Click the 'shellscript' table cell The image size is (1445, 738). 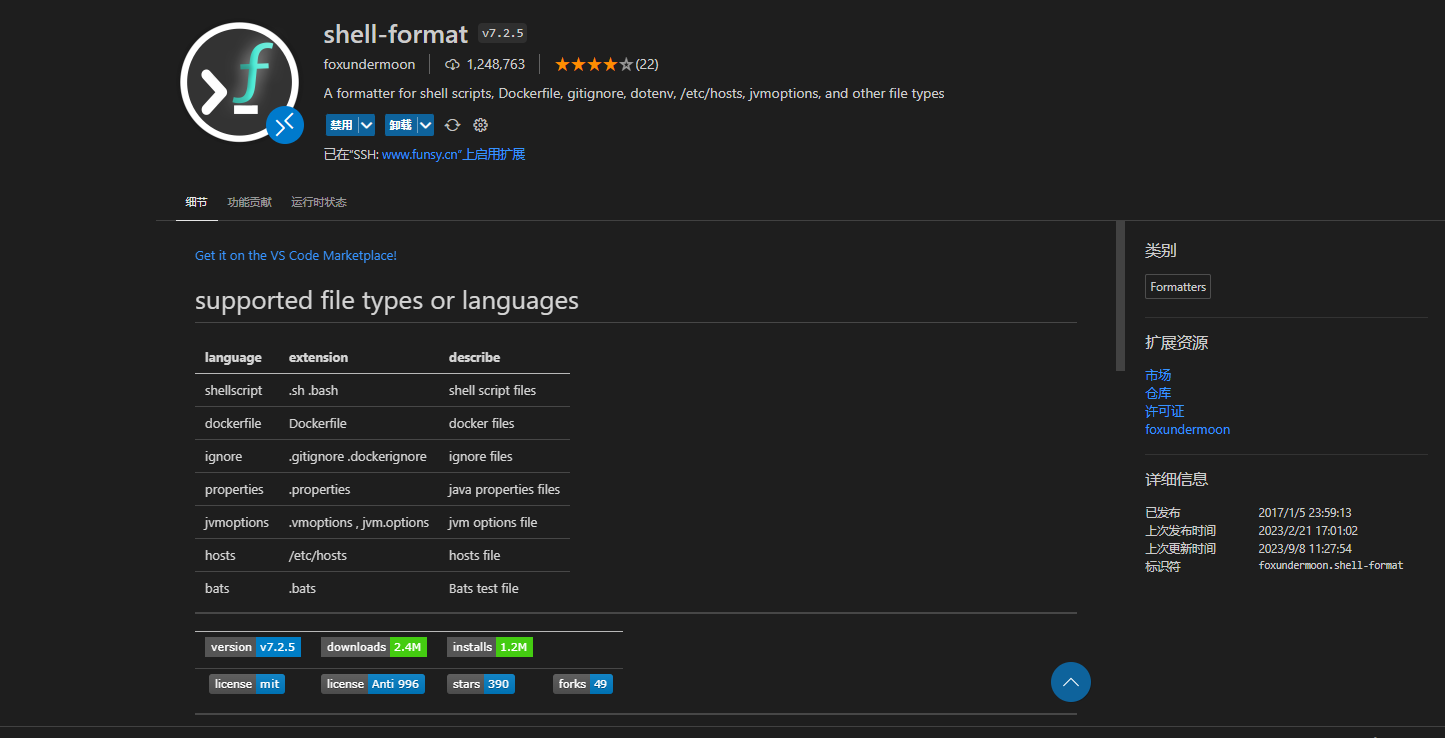[x=234, y=390]
